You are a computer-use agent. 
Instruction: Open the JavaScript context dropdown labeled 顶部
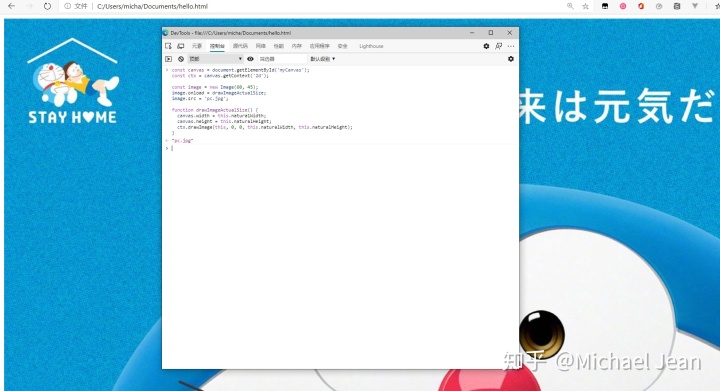(x=215, y=59)
